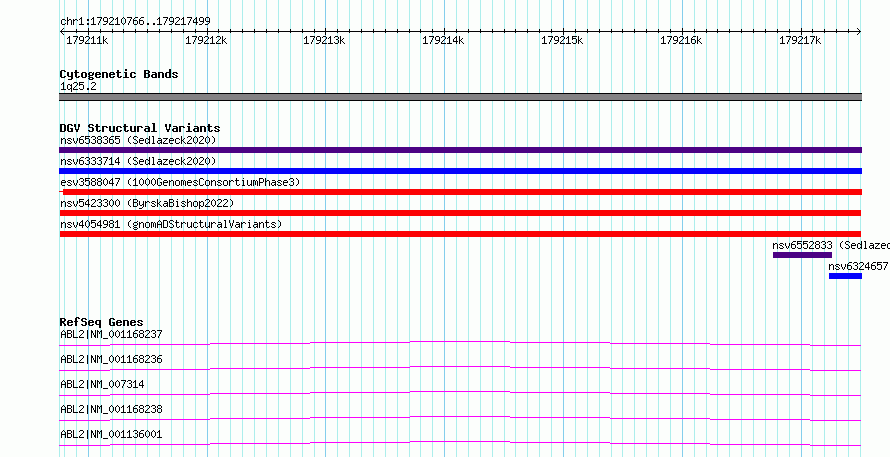
Task: Click the 179211k ruler tick label
Action: click(x=87, y=41)
